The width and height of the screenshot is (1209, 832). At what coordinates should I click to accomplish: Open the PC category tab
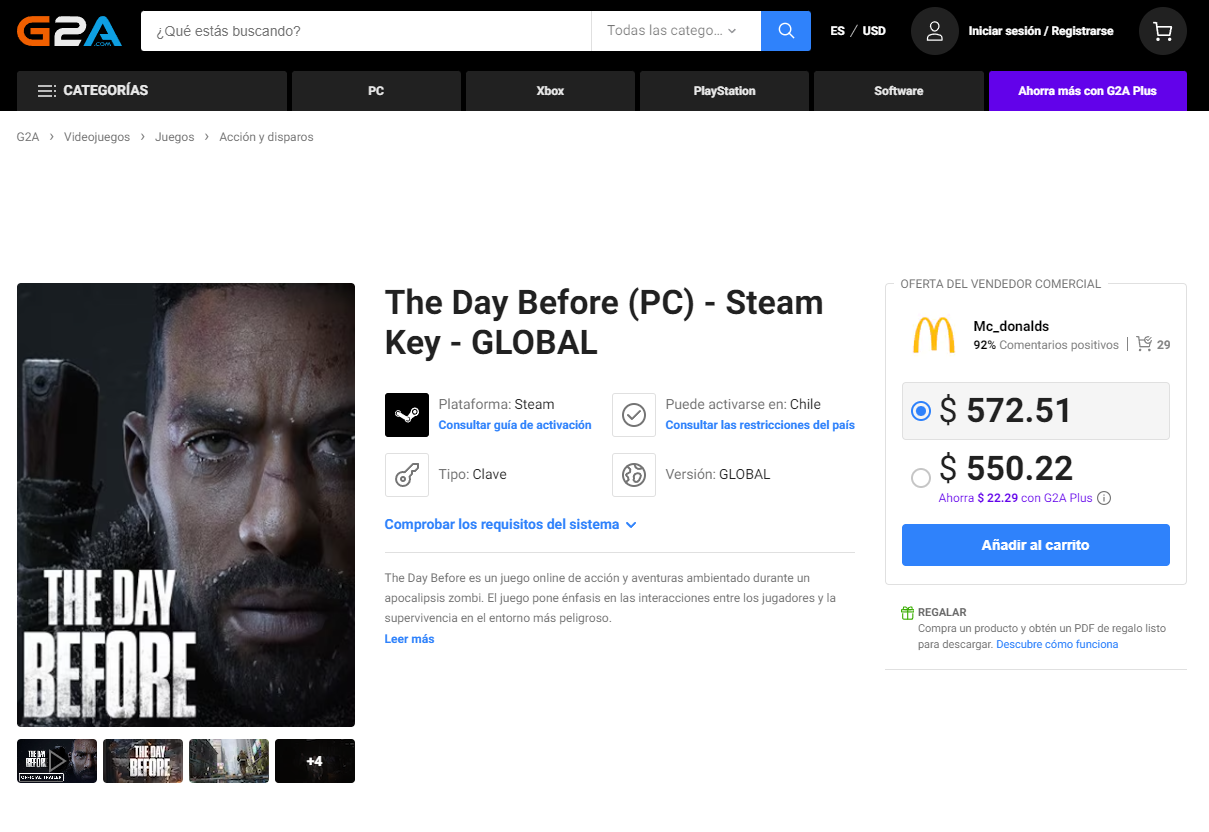[x=376, y=91]
